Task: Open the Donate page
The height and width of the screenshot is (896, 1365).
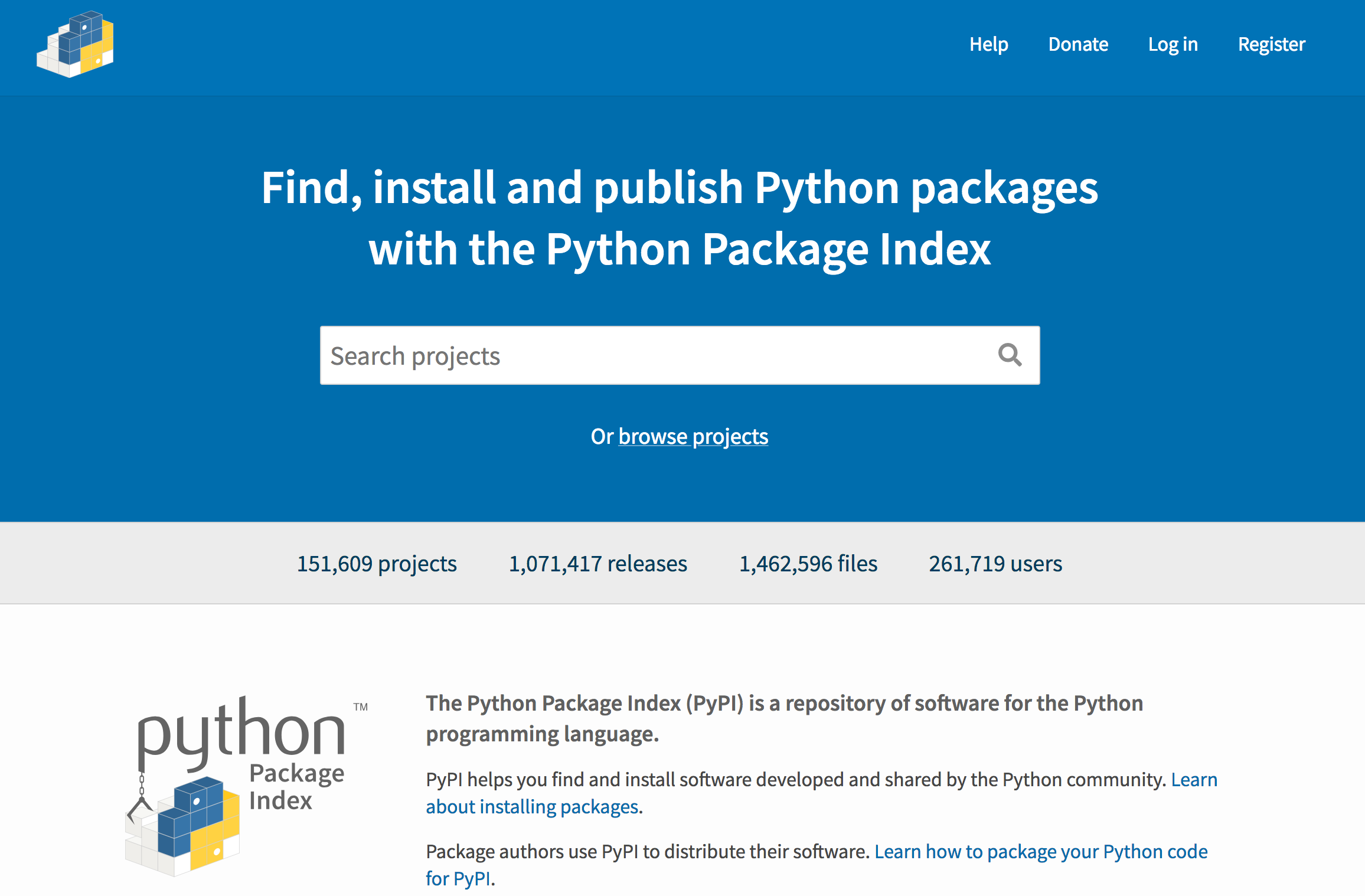Action: 1078,44
